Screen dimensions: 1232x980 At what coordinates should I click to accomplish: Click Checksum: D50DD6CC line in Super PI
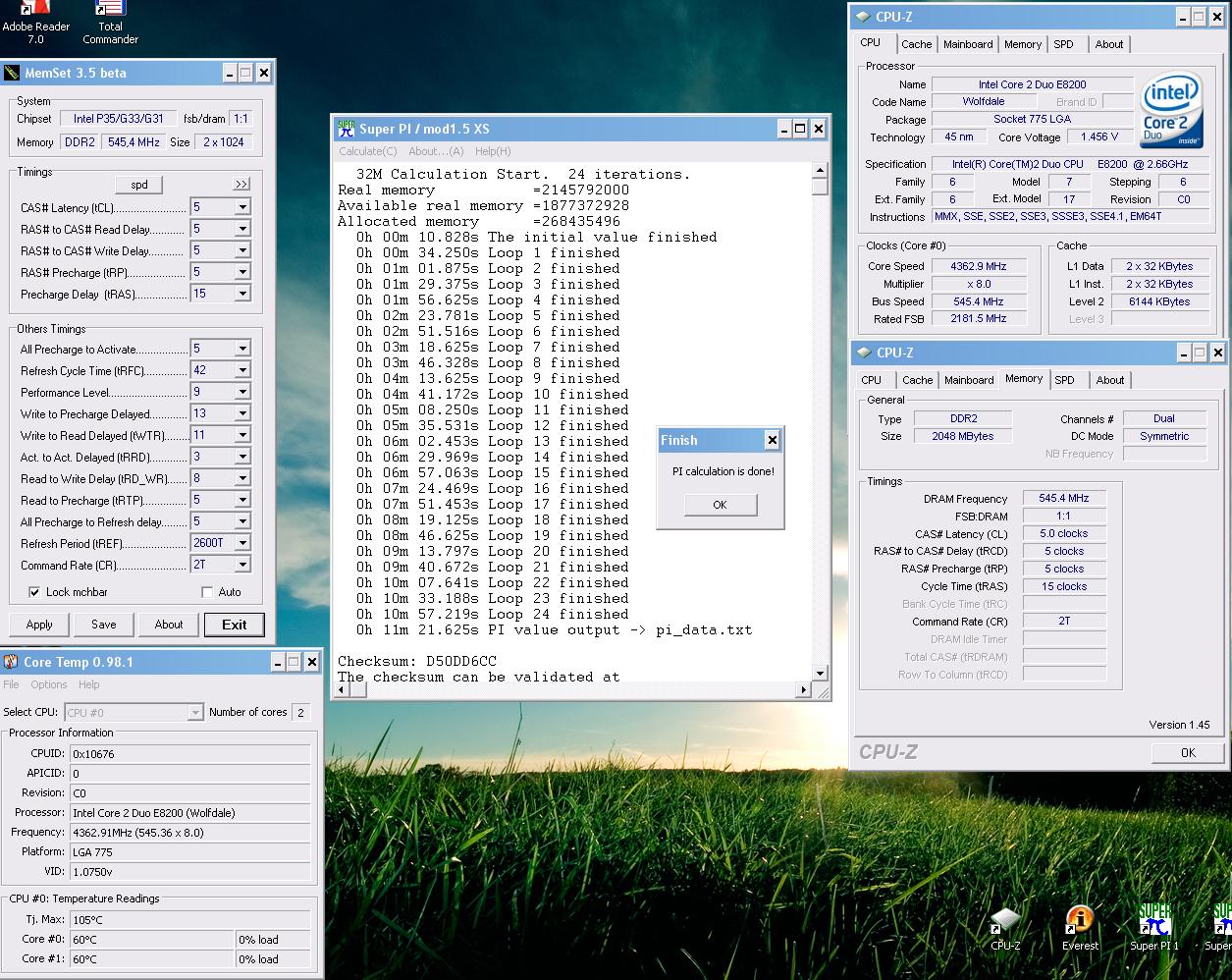click(x=417, y=661)
